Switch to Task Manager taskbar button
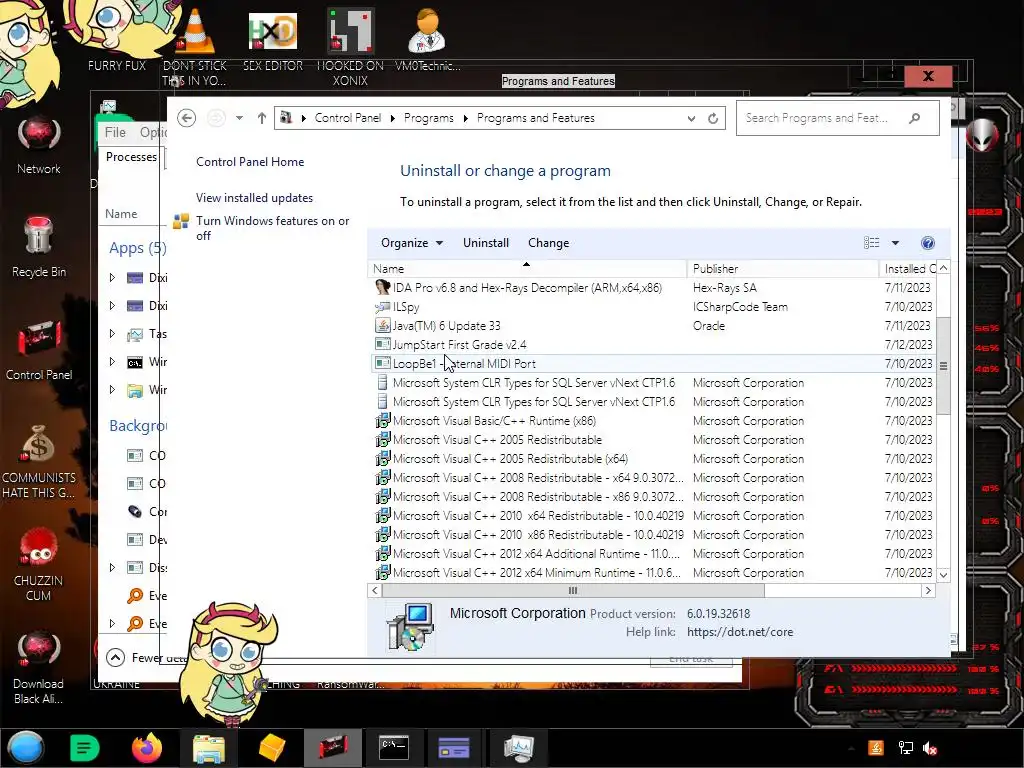Image resolution: width=1024 pixels, height=768 pixels. pos(519,748)
